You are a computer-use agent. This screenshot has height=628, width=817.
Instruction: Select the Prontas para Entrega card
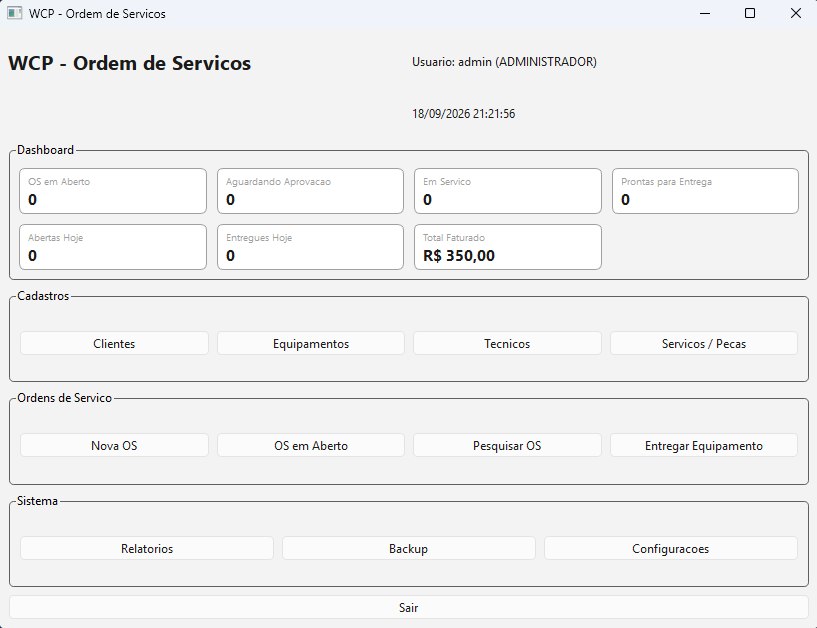coord(705,191)
